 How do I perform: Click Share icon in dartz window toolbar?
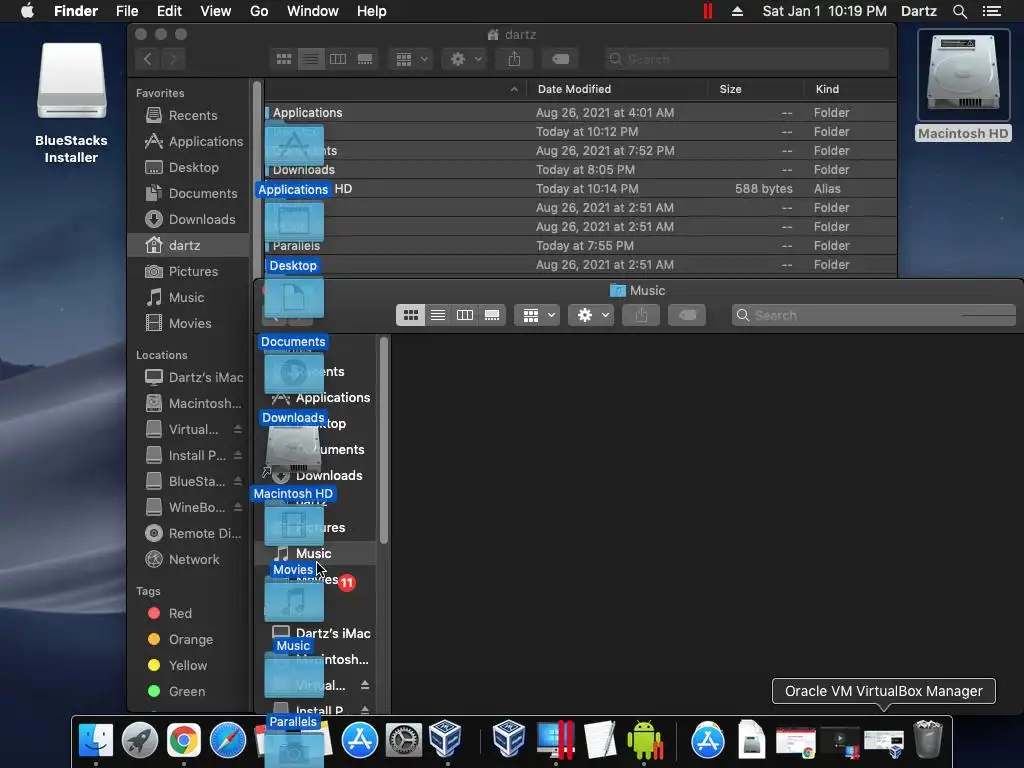[515, 59]
